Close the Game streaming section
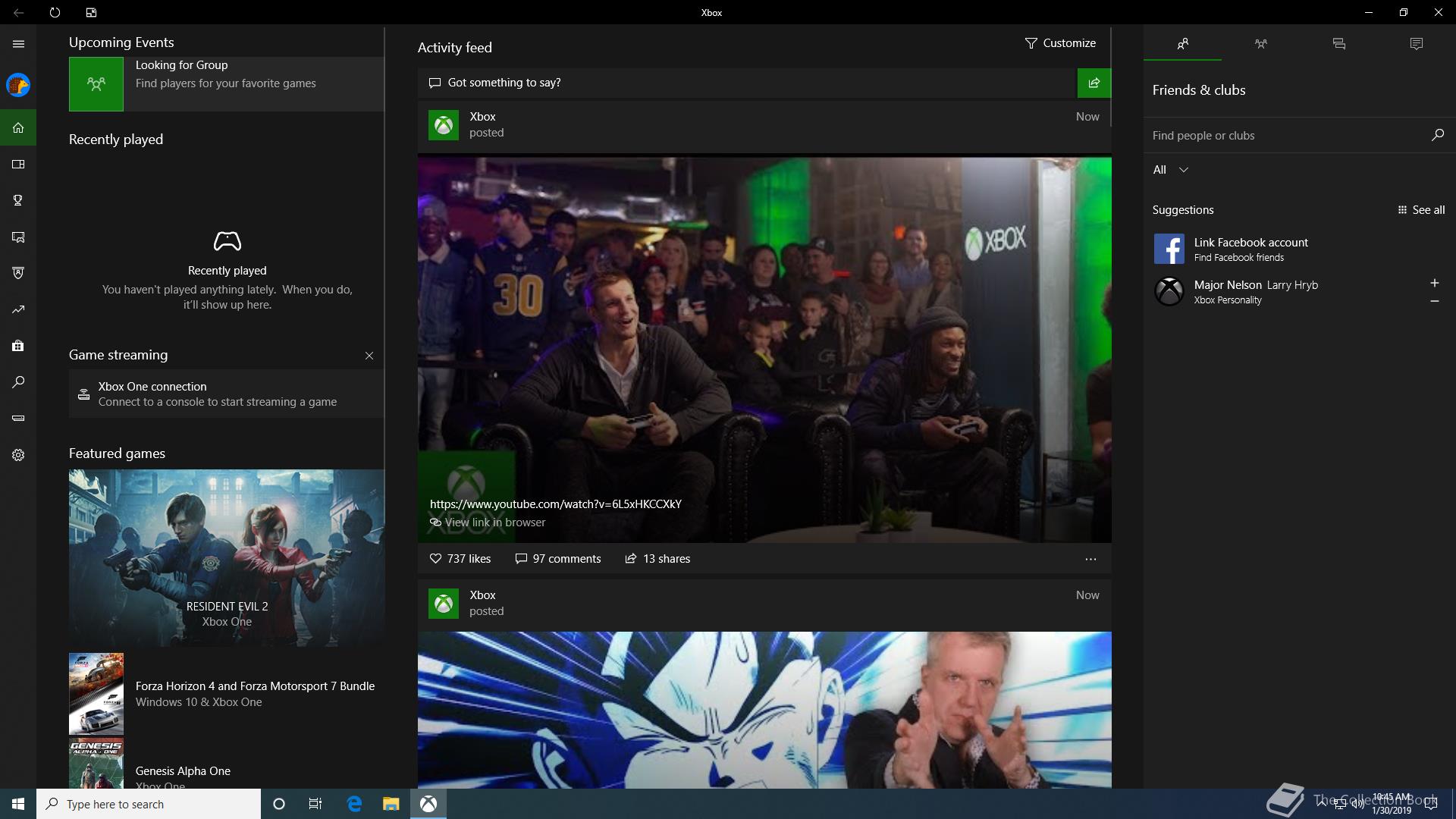This screenshot has width=1456, height=819. pyautogui.click(x=369, y=356)
